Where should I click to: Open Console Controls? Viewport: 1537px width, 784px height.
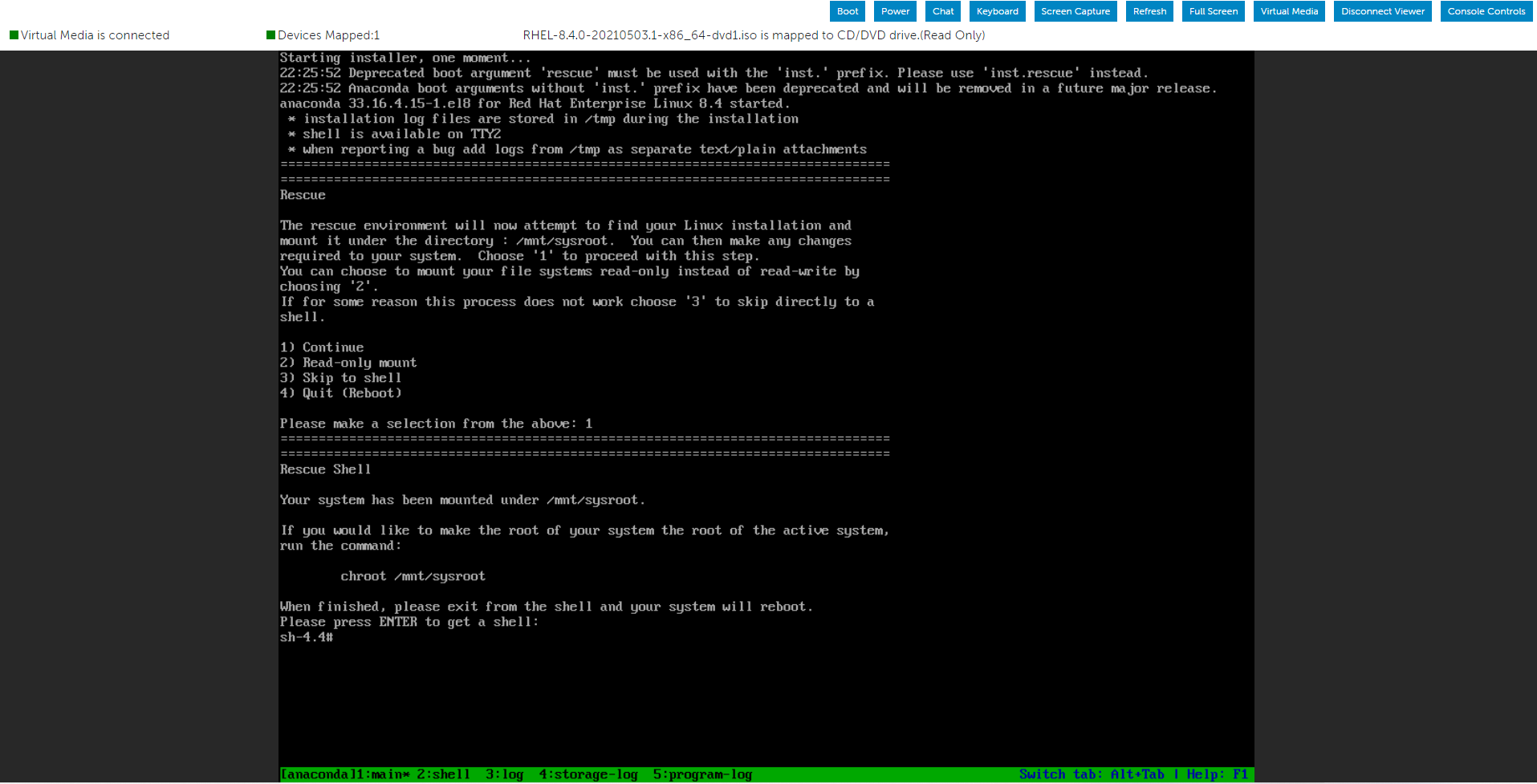1486,10
